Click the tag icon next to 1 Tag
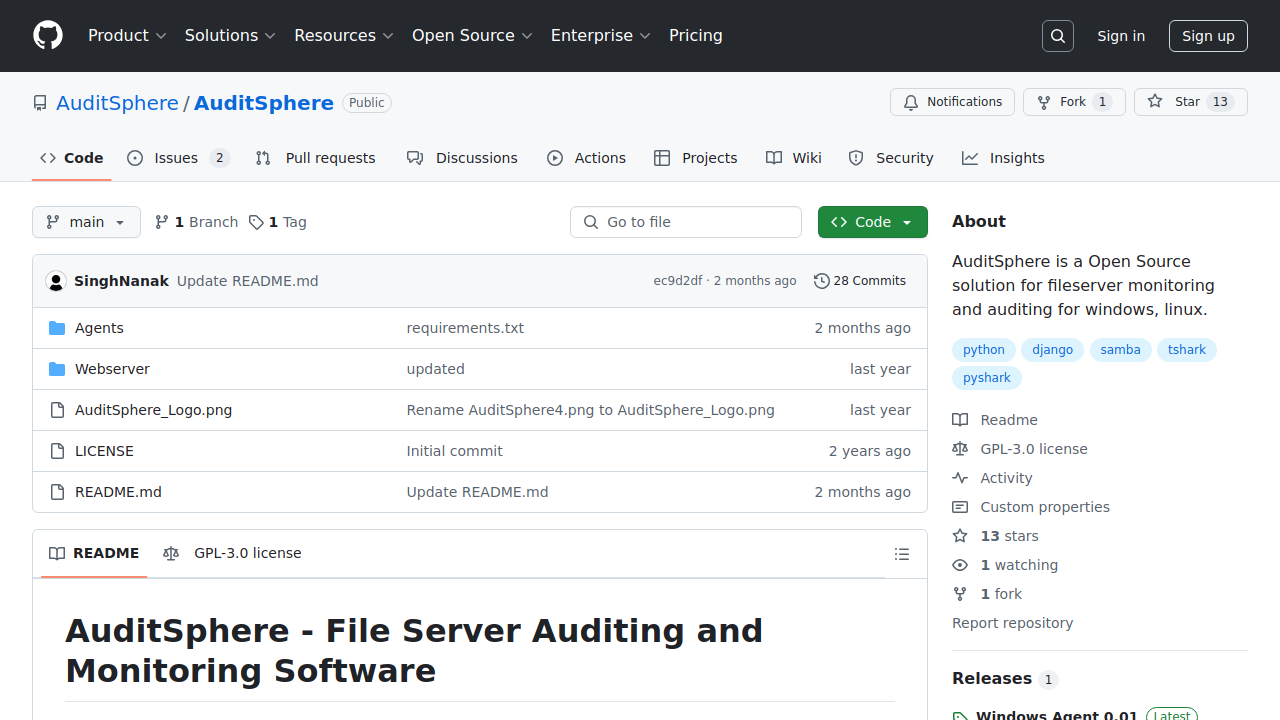Screen dimensions: 1280x720 [257, 222]
